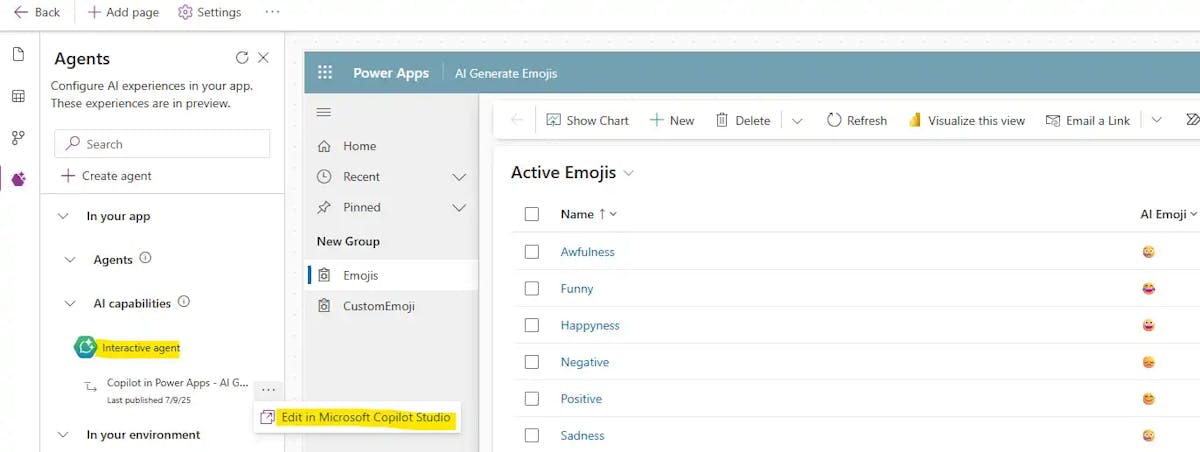1200x452 pixels.
Task: Check the Sadness row checkbox
Action: 532,436
